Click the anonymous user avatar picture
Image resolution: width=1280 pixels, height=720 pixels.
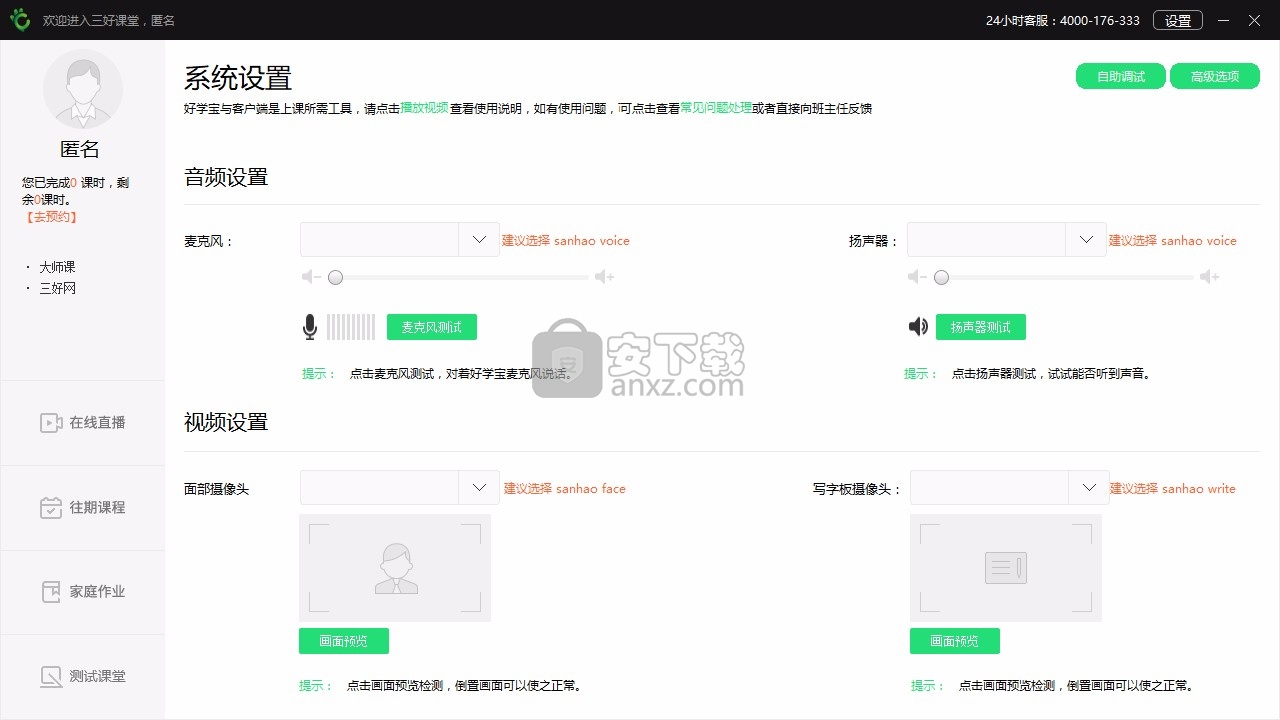click(83, 89)
